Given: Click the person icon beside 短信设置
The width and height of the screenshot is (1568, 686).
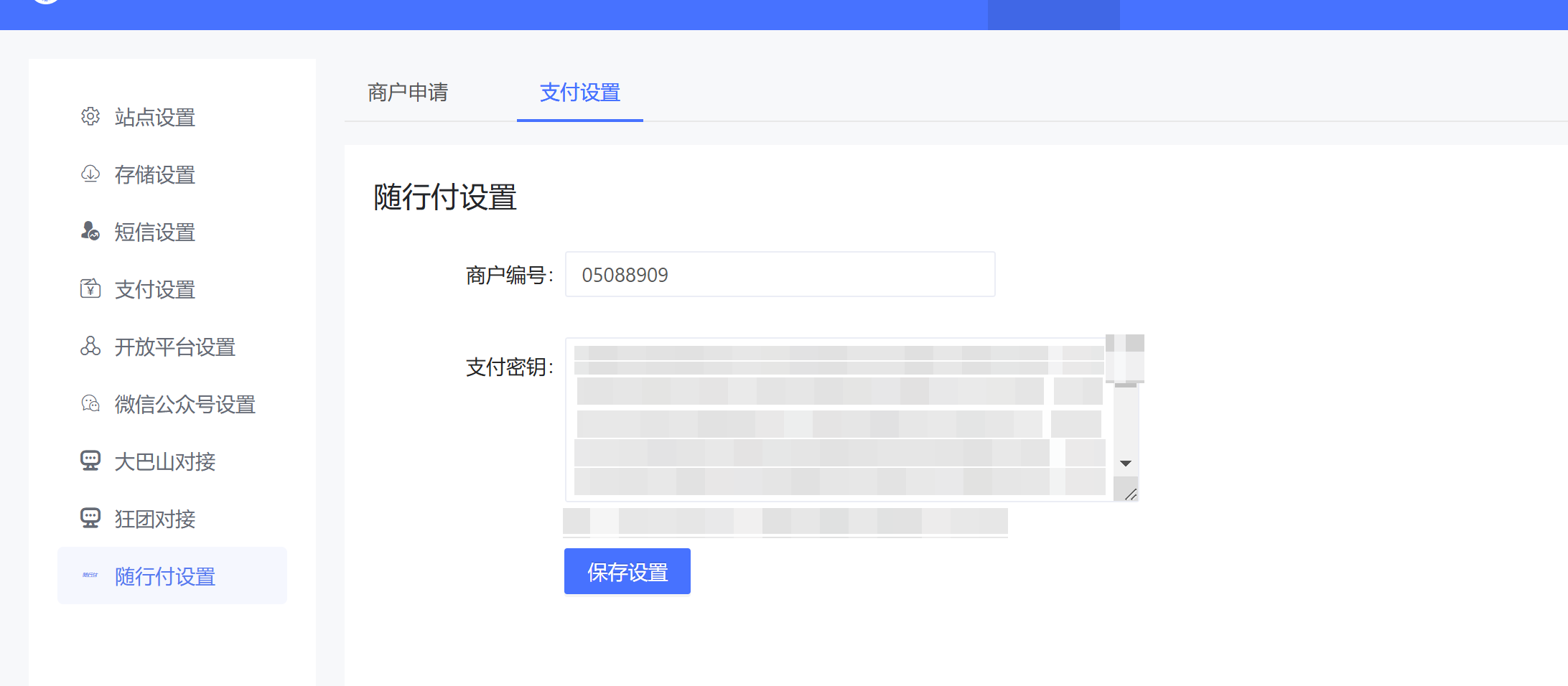Looking at the screenshot, I should click(90, 231).
